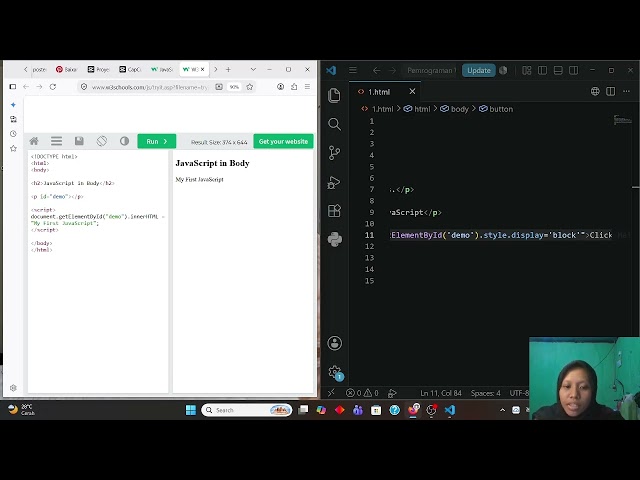Split the VS Code editor right

click(x=611, y=91)
